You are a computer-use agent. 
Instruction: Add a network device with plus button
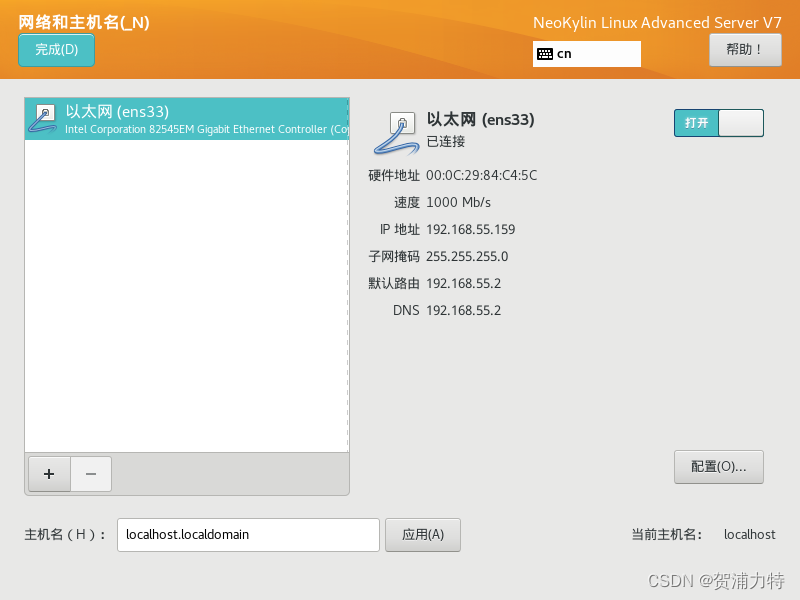pyautogui.click(x=49, y=474)
